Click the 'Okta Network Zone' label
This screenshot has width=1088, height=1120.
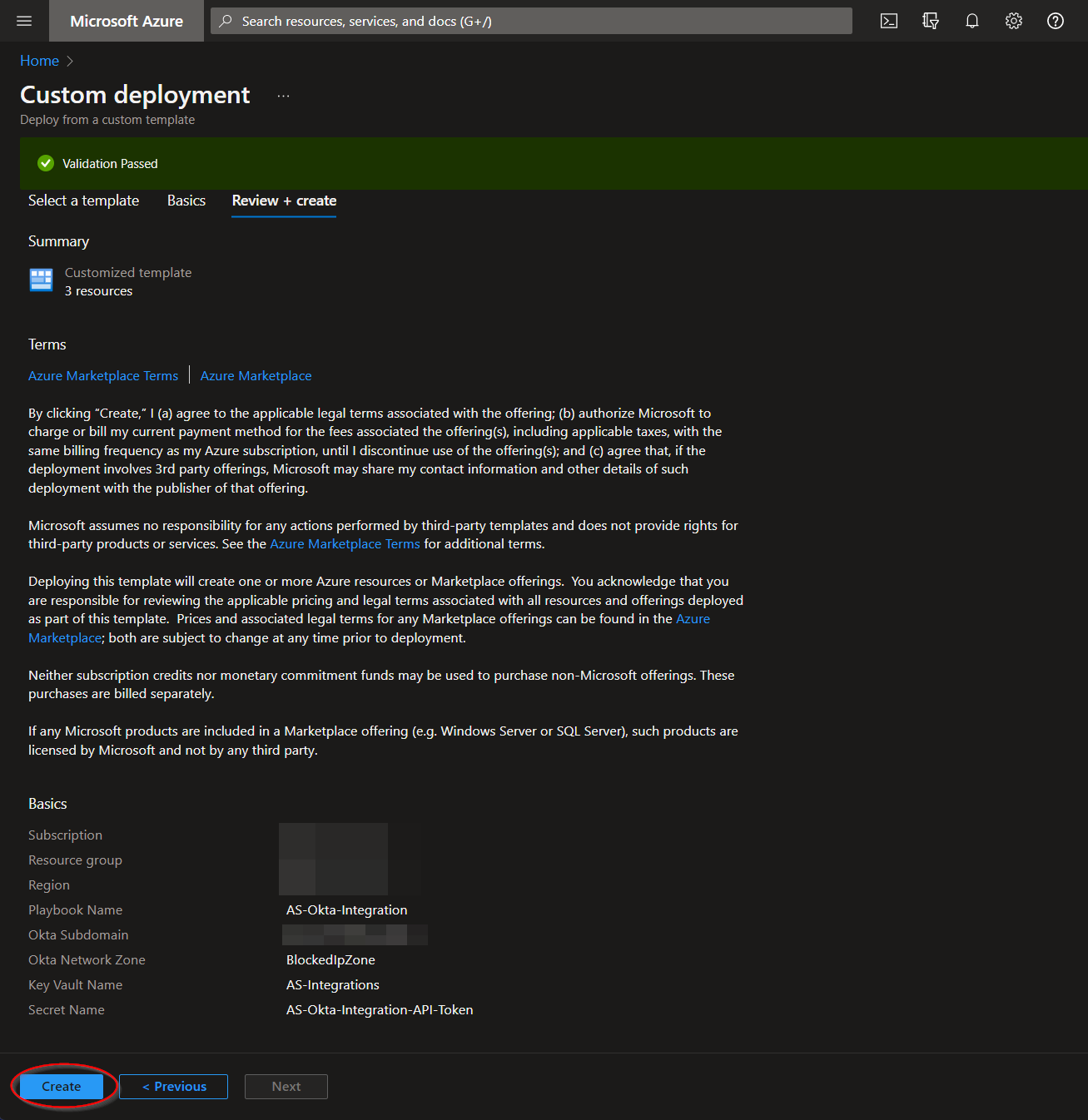pos(87,960)
